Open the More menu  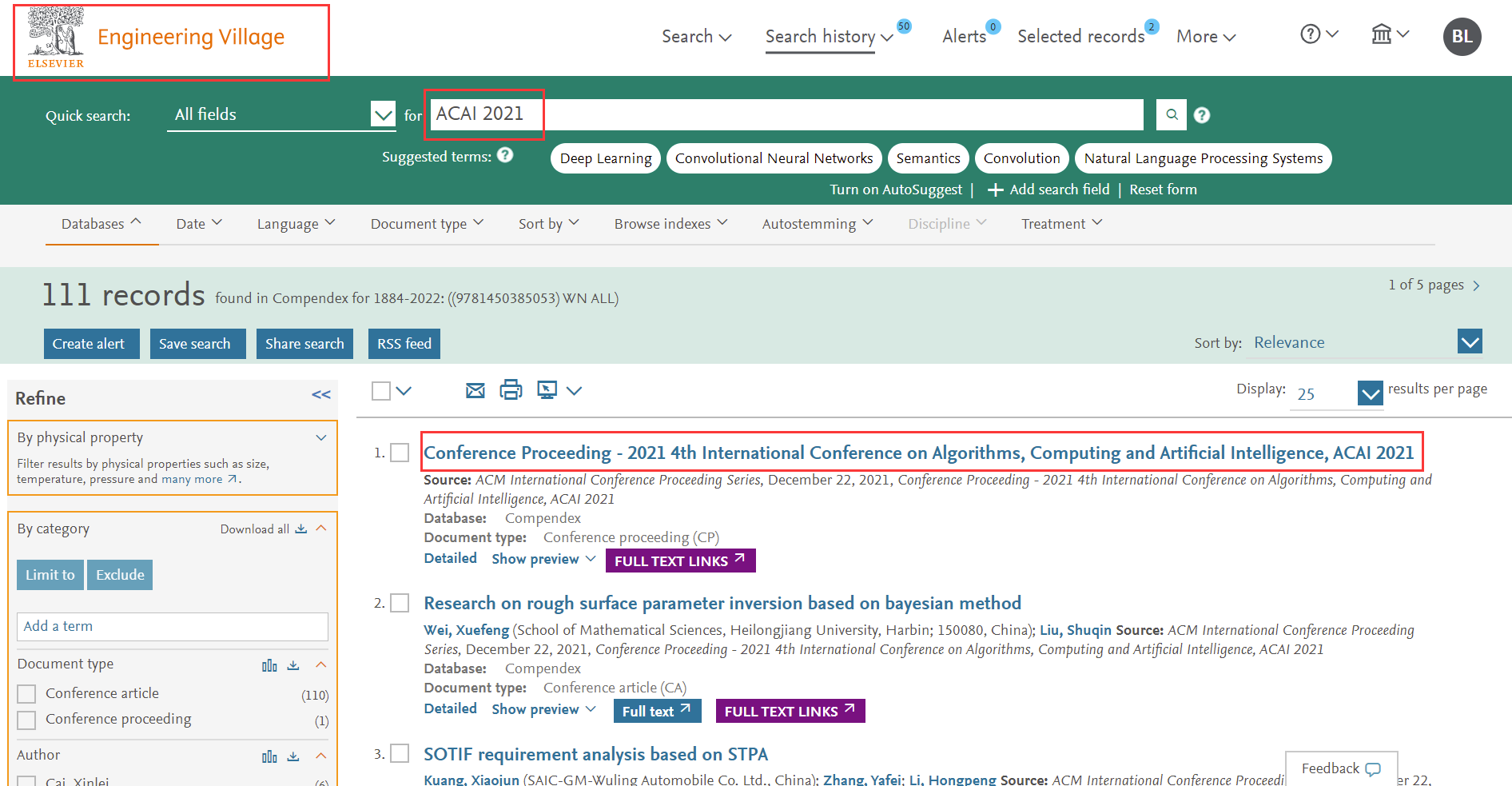1206,37
